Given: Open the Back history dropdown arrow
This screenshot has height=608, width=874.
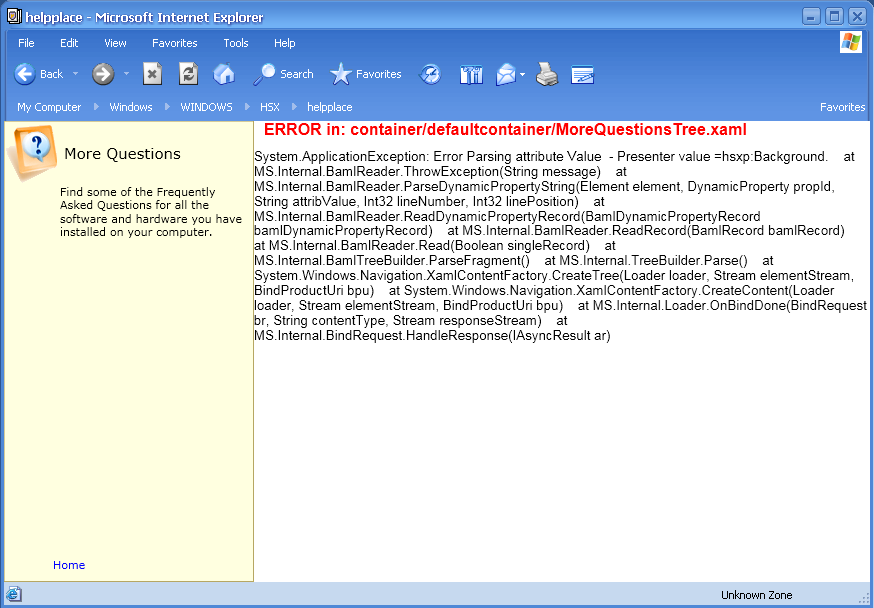Looking at the screenshot, I should [75, 74].
